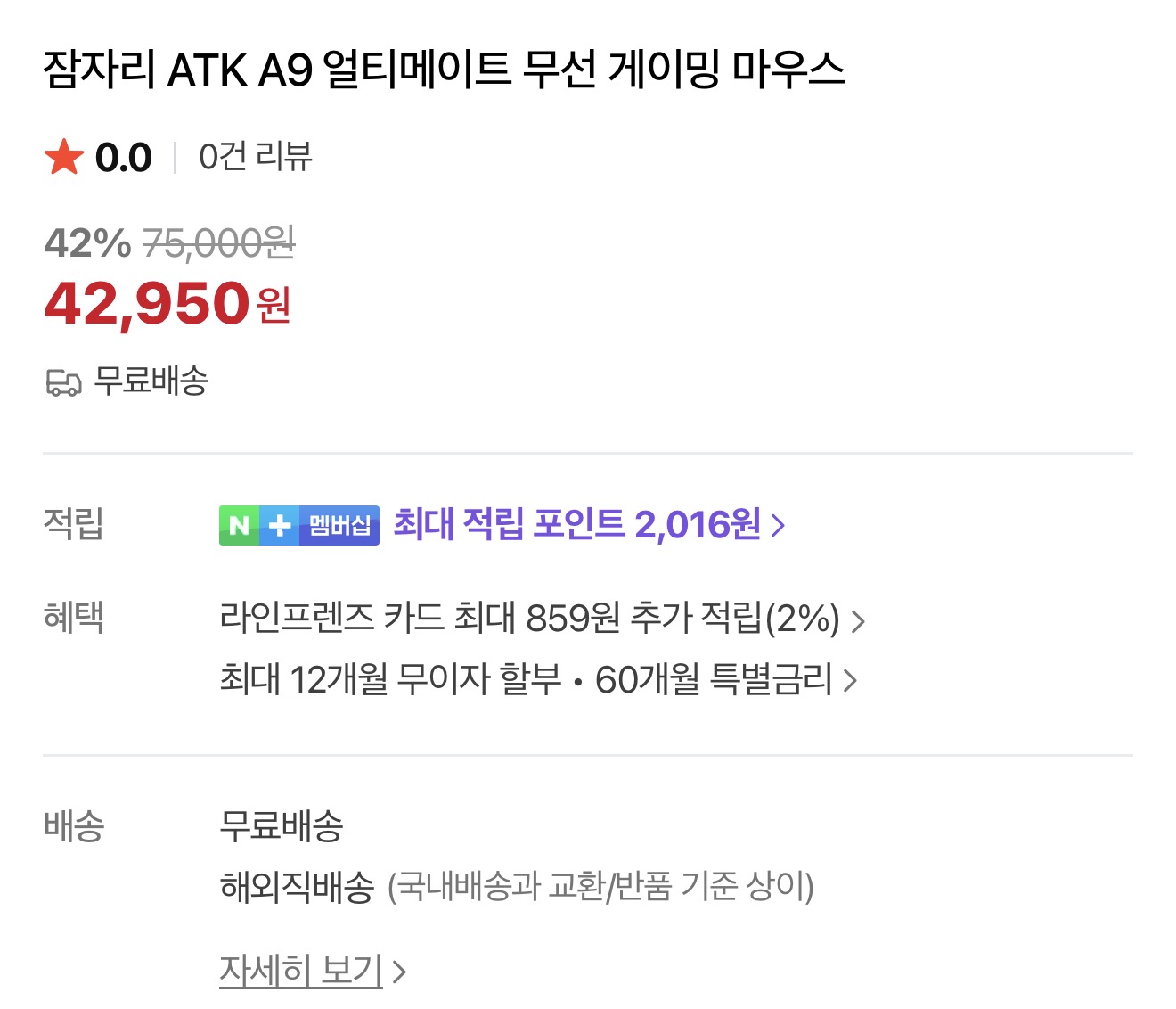Open the 0건 리뷰 reviews link
The height and width of the screenshot is (1009, 1176).
click(255, 158)
